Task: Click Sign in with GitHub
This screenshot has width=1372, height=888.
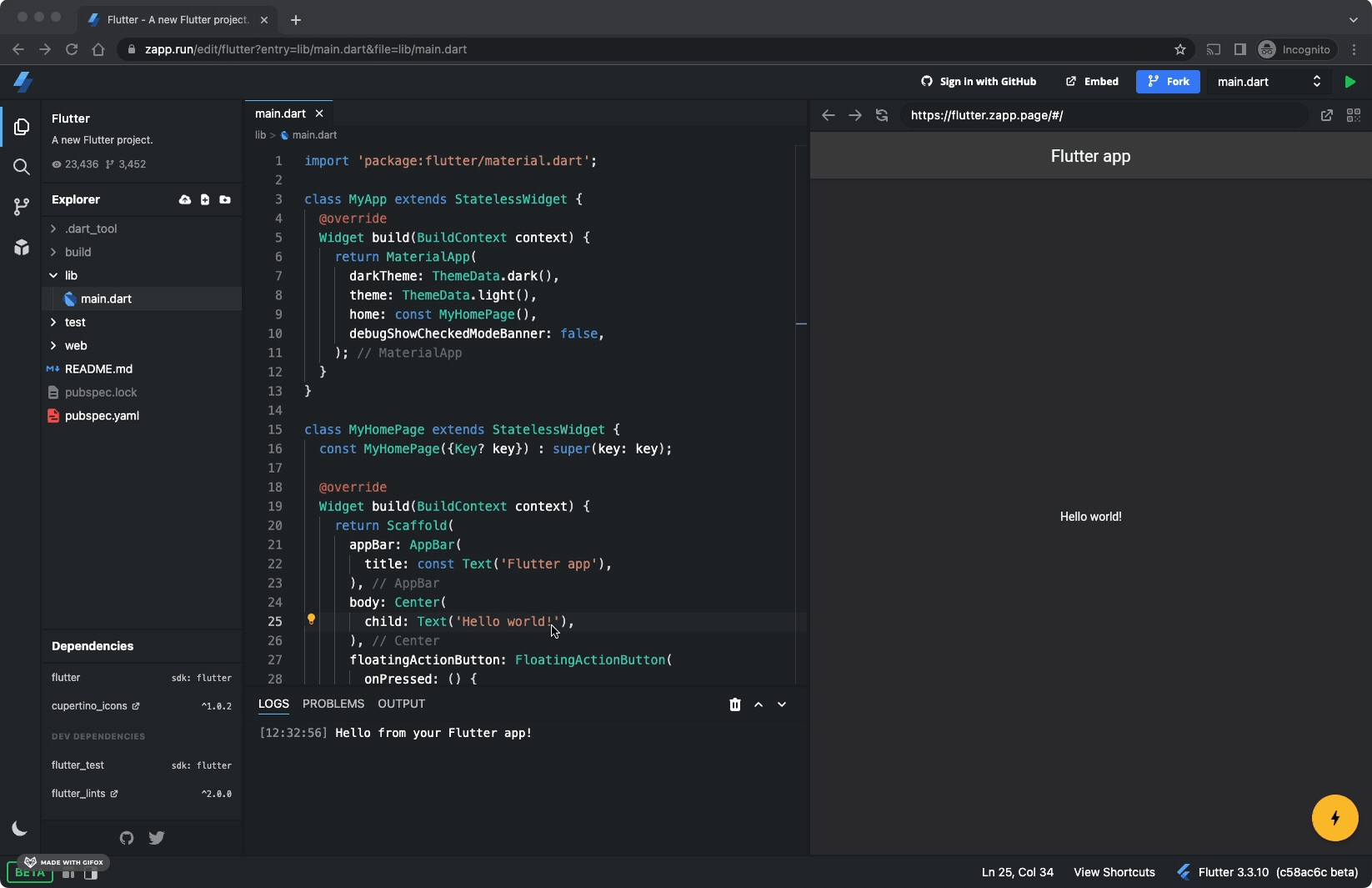Action: (x=979, y=82)
